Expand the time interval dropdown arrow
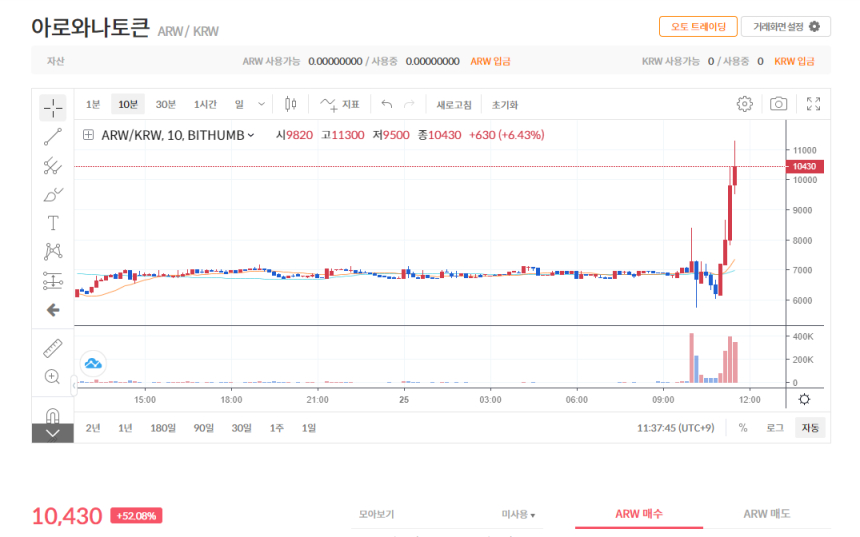 (262, 104)
